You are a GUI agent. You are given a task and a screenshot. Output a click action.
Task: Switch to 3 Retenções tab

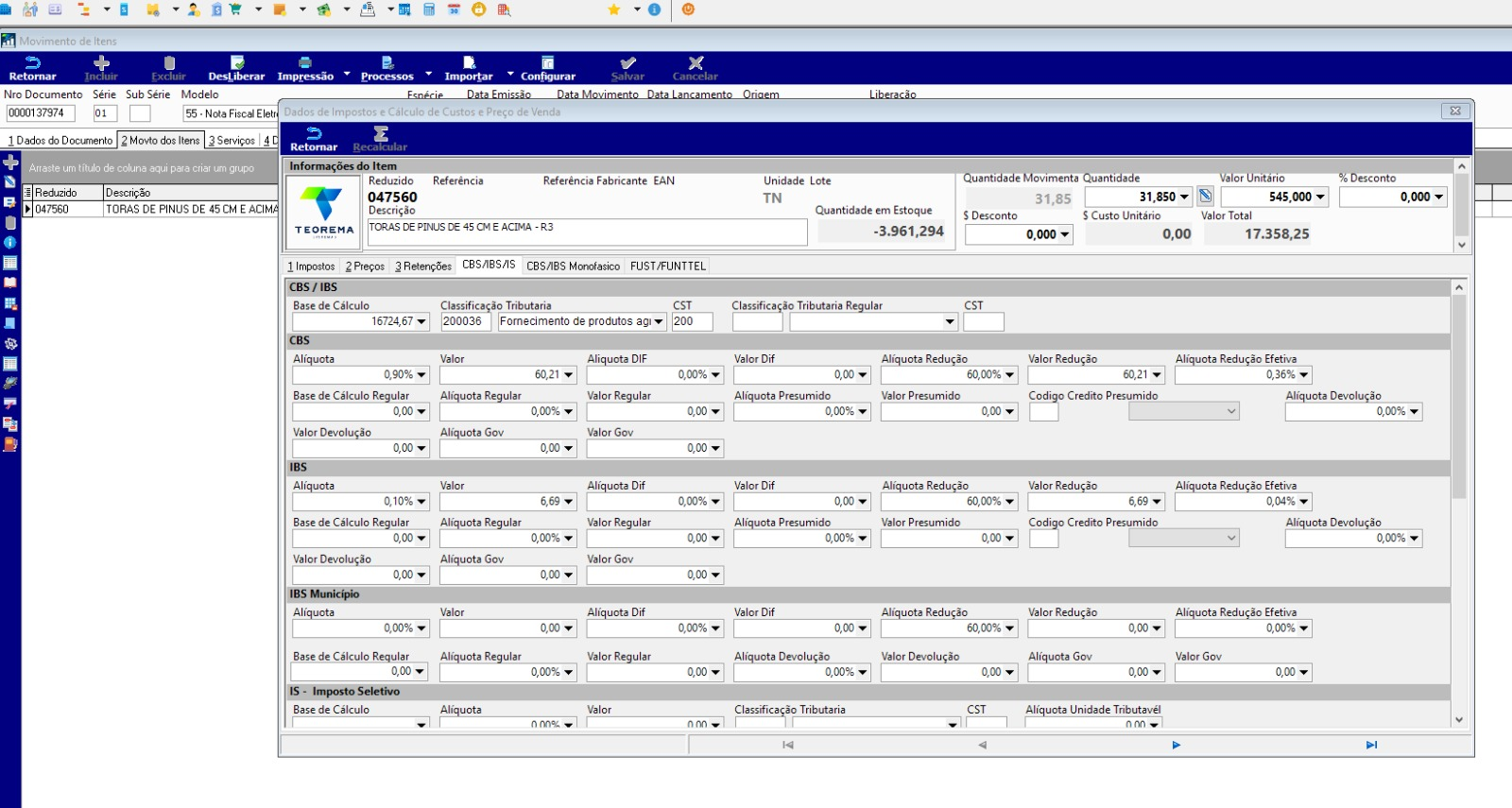423,266
